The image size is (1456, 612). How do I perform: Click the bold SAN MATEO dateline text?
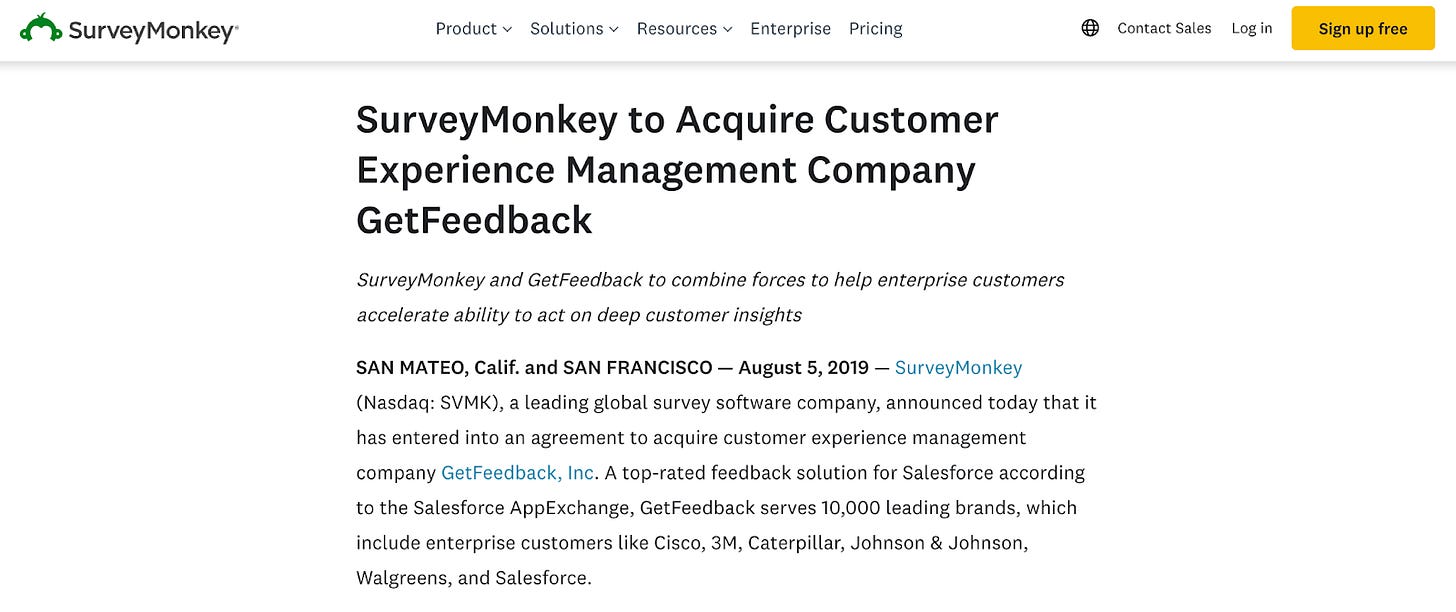[534, 368]
